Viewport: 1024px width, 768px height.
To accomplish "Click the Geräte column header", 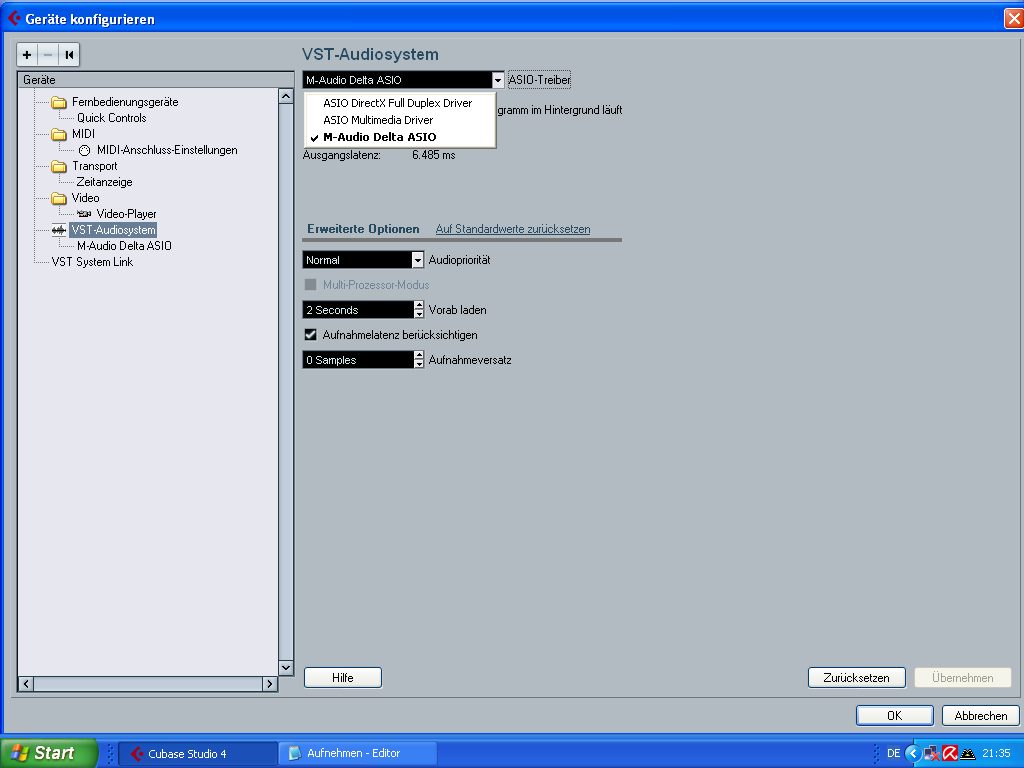I will pos(155,80).
